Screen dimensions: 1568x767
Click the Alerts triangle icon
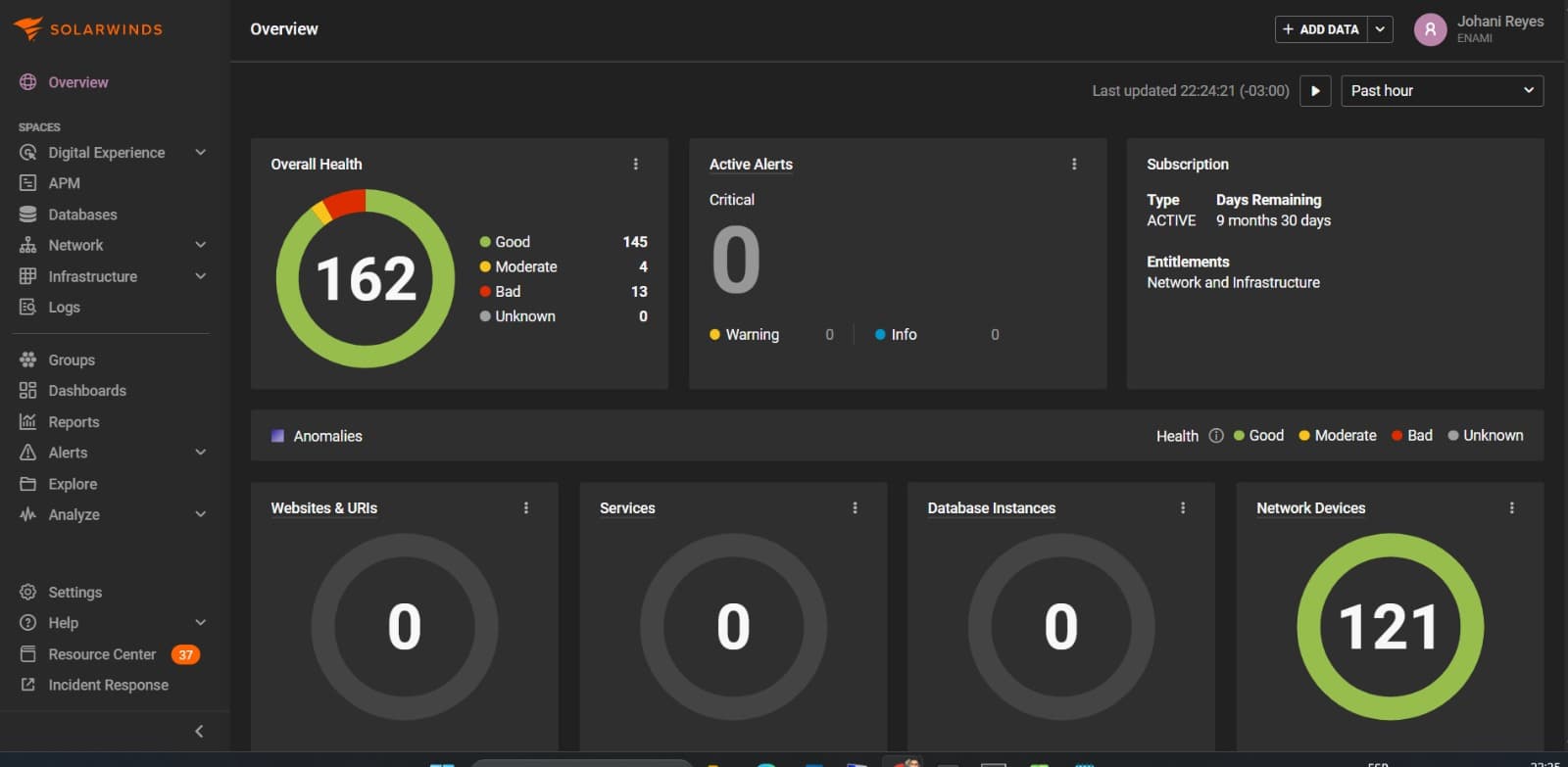click(x=27, y=453)
